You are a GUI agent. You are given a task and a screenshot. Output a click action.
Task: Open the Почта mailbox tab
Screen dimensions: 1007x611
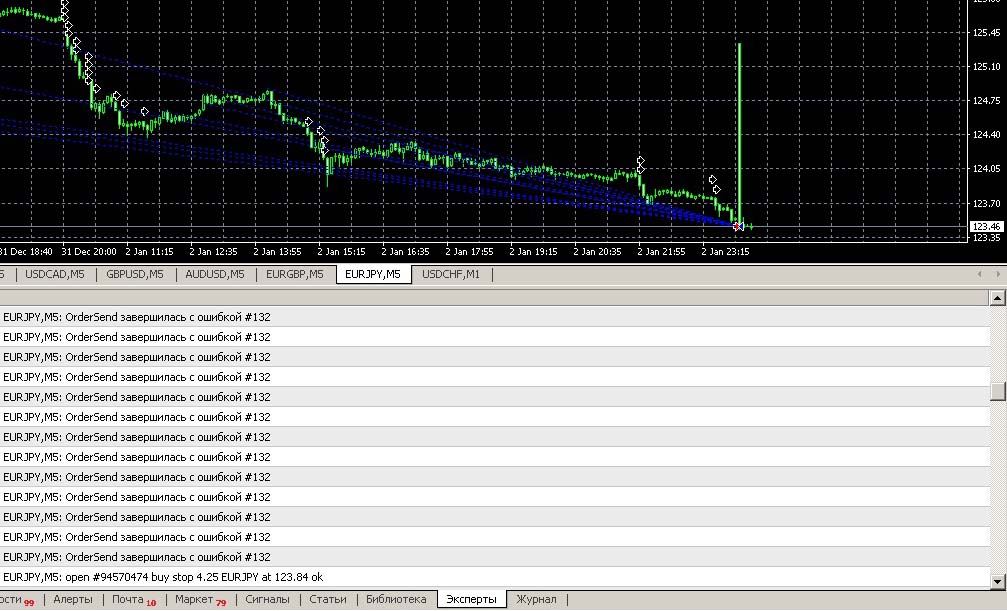point(134,599)
